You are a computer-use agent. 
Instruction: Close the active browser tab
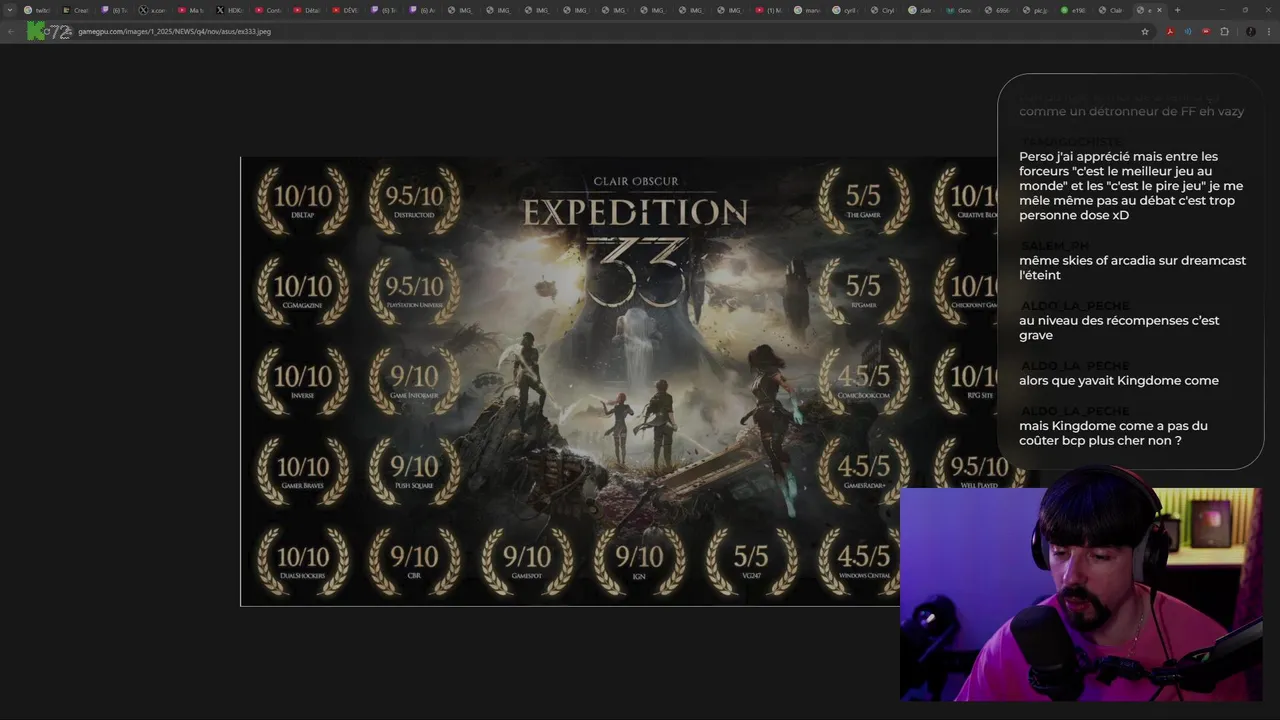click(x=1159, y=10)
